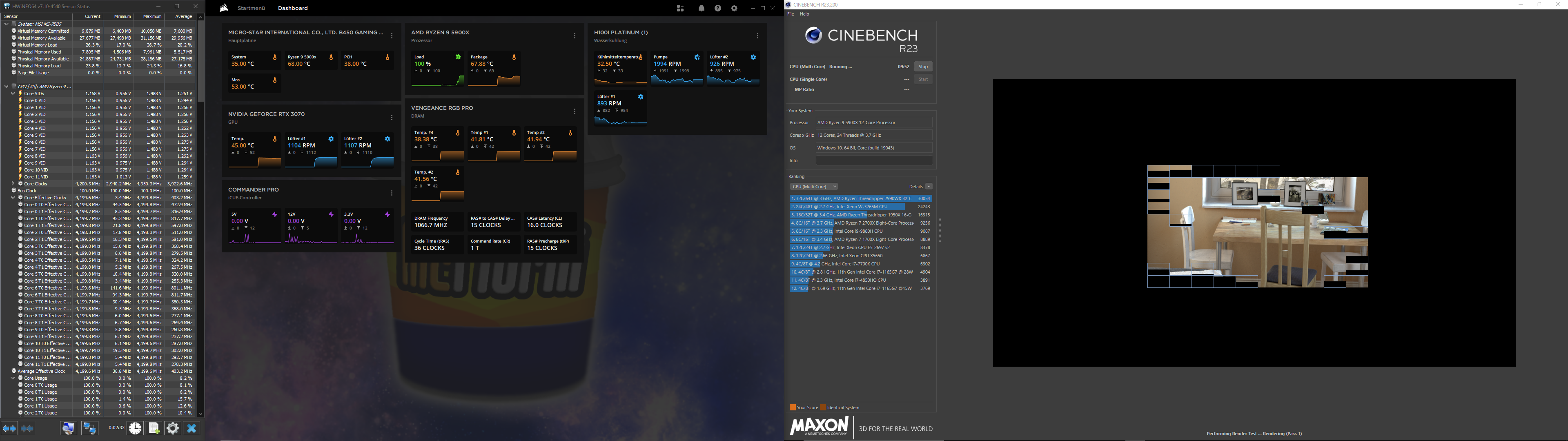Click HWiNFO logging sheet-plus icon

pos(154,428)
